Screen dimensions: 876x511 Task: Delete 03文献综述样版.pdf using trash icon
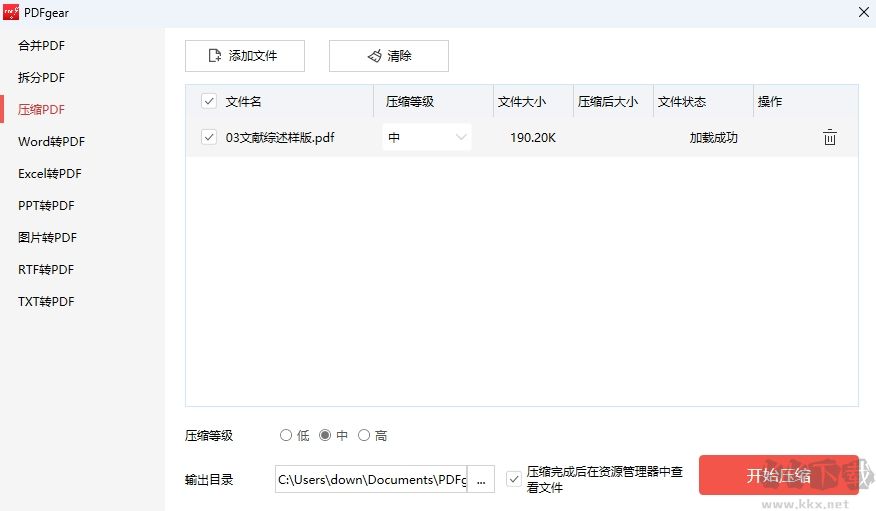[830, 137]
